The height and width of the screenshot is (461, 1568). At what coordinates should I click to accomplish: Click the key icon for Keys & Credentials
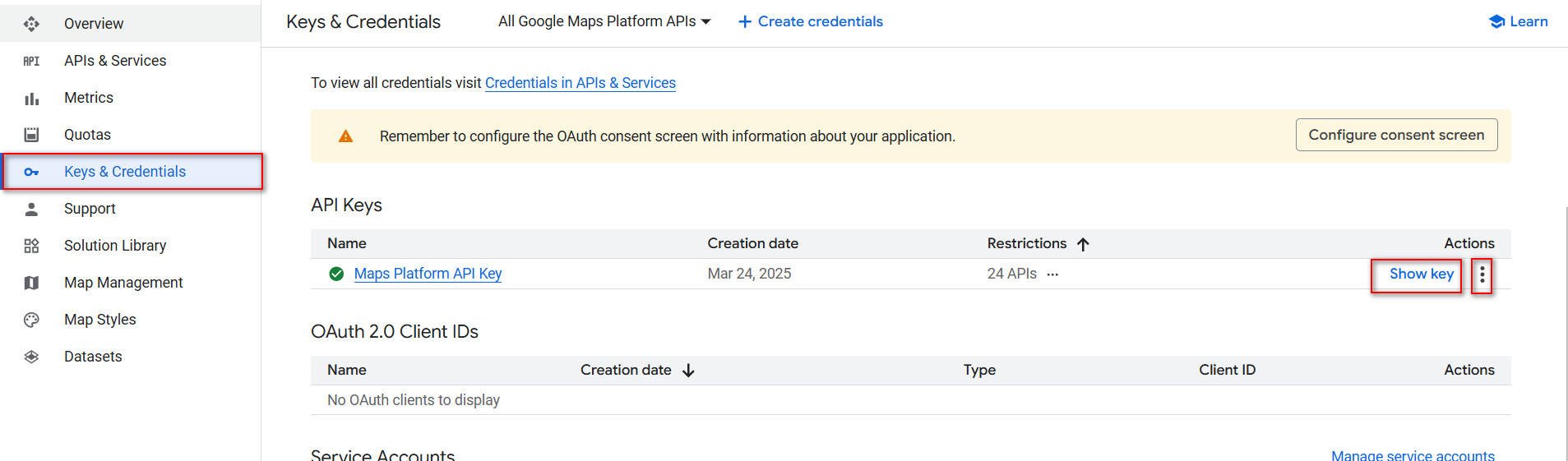(x=31, y=172)
